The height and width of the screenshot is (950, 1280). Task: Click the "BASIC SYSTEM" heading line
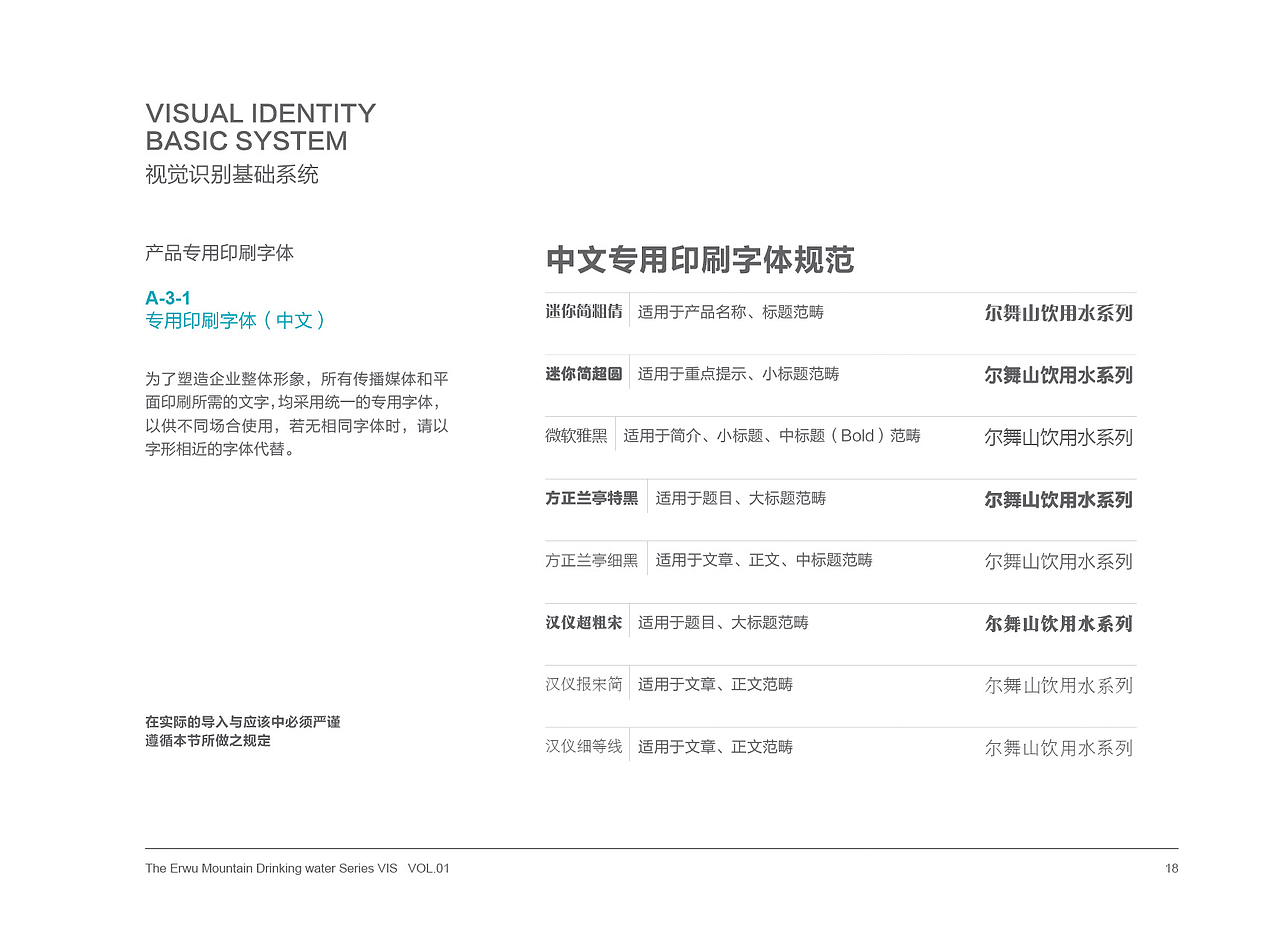pyautogui.click(x=246, y=141)
